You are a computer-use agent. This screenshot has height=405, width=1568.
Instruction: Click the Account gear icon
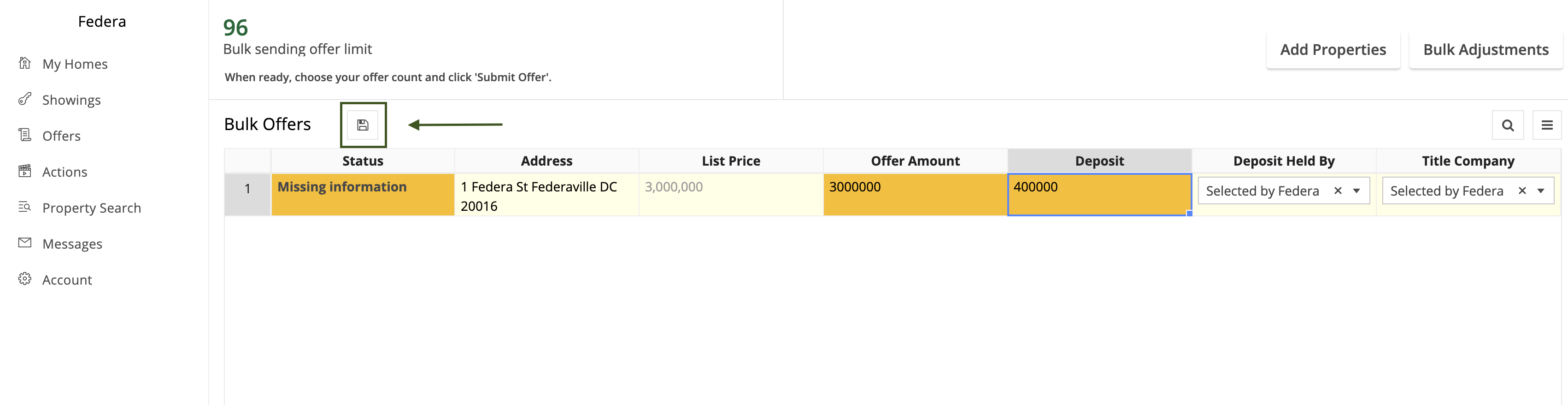25,279
